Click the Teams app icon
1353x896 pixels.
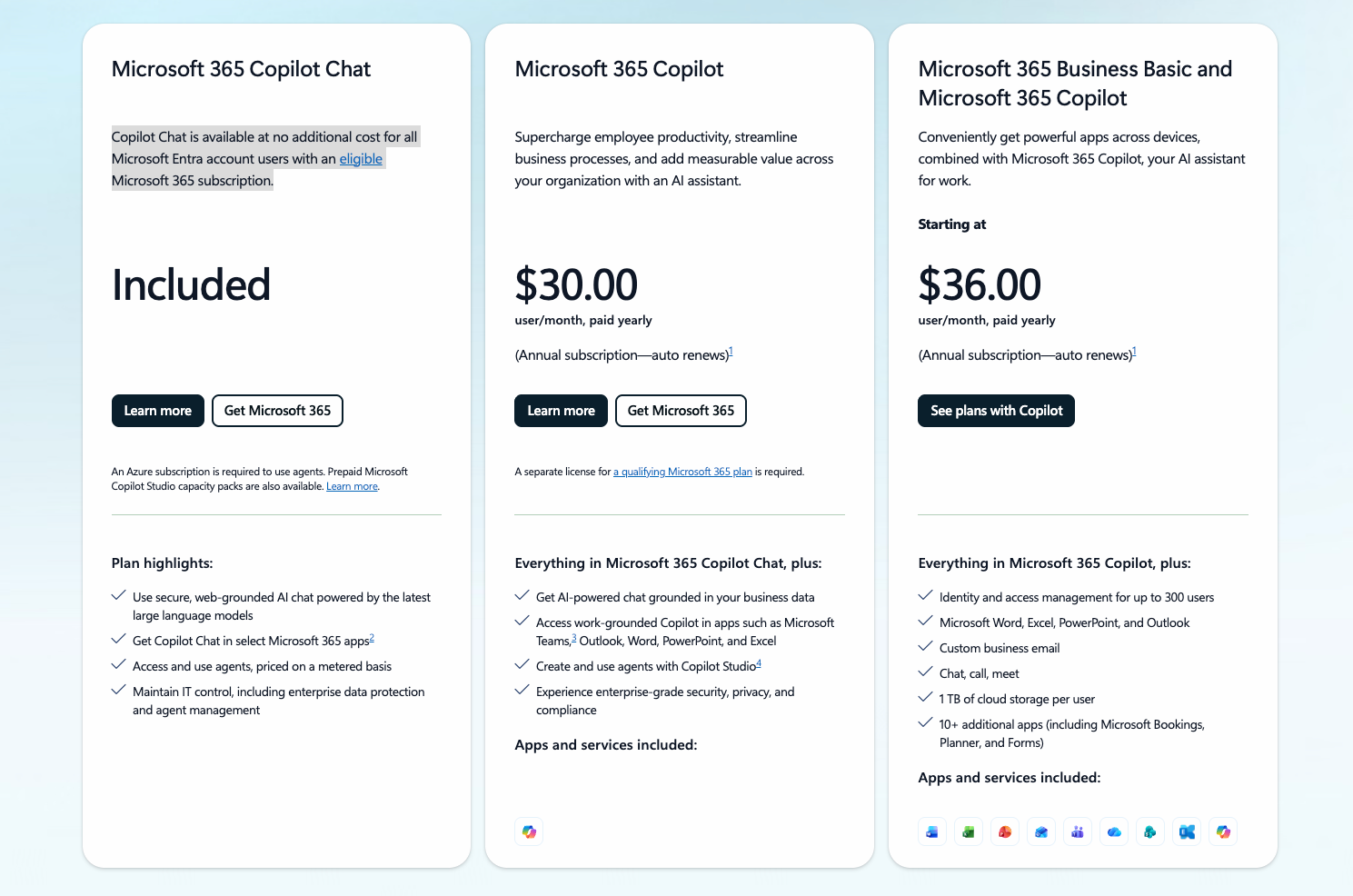(1078, 831)
